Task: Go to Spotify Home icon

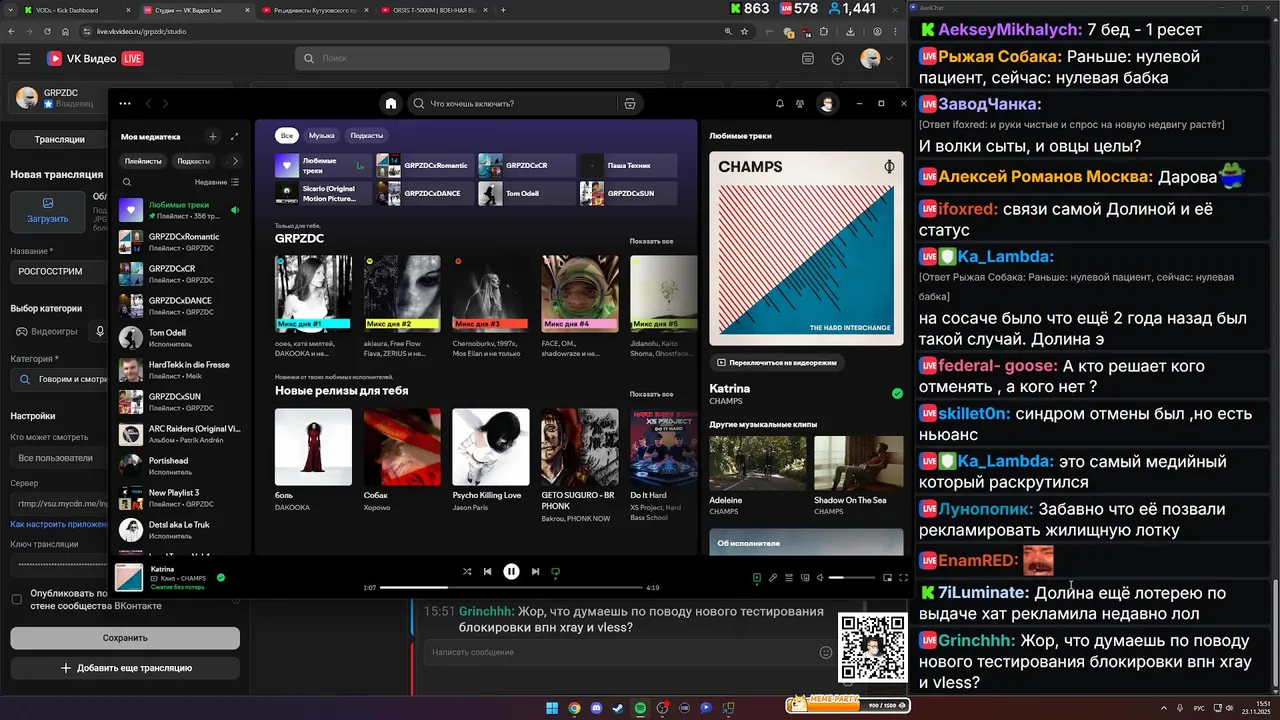Action: point(391,103)
